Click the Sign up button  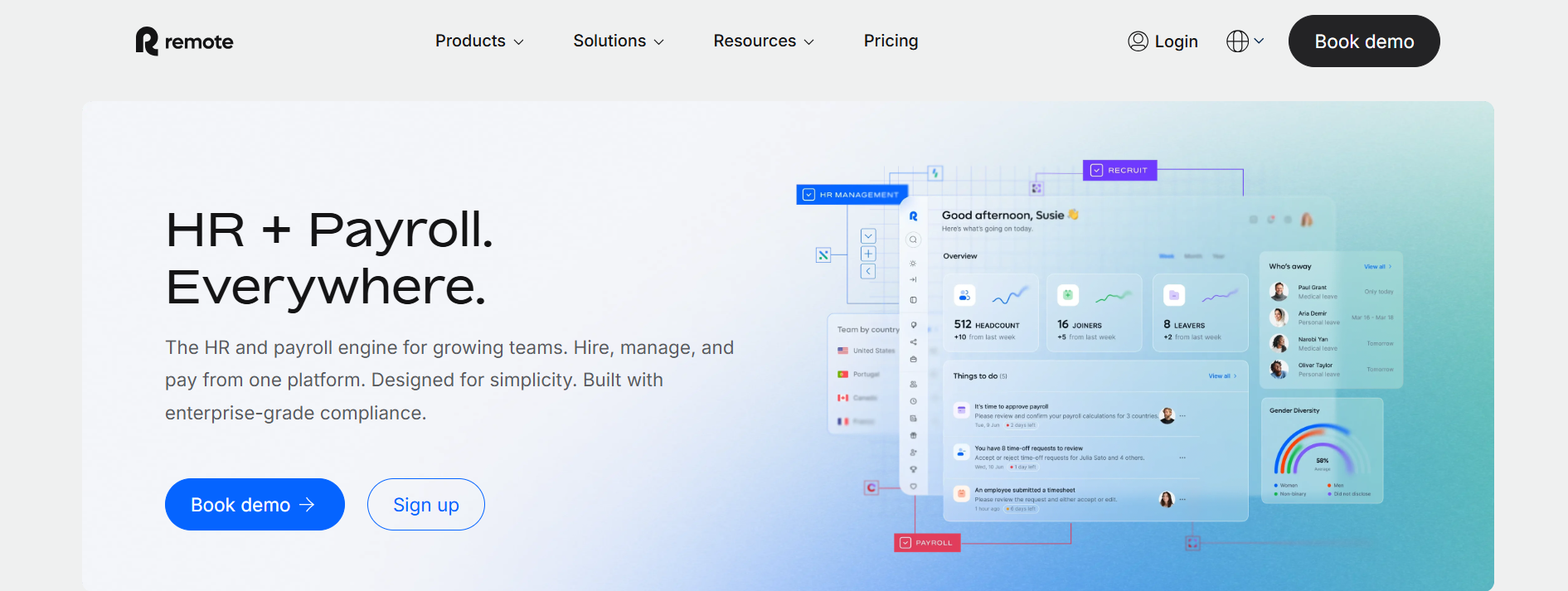(x=426, y=505)
